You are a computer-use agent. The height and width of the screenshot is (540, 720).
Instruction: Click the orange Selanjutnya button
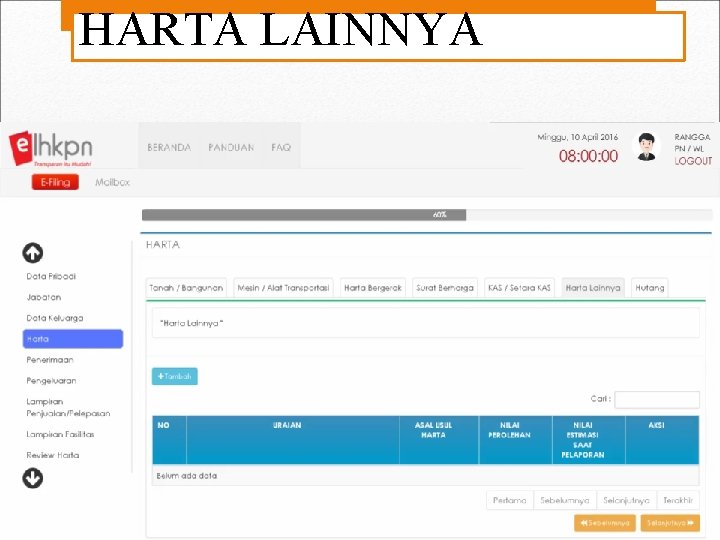670,523
